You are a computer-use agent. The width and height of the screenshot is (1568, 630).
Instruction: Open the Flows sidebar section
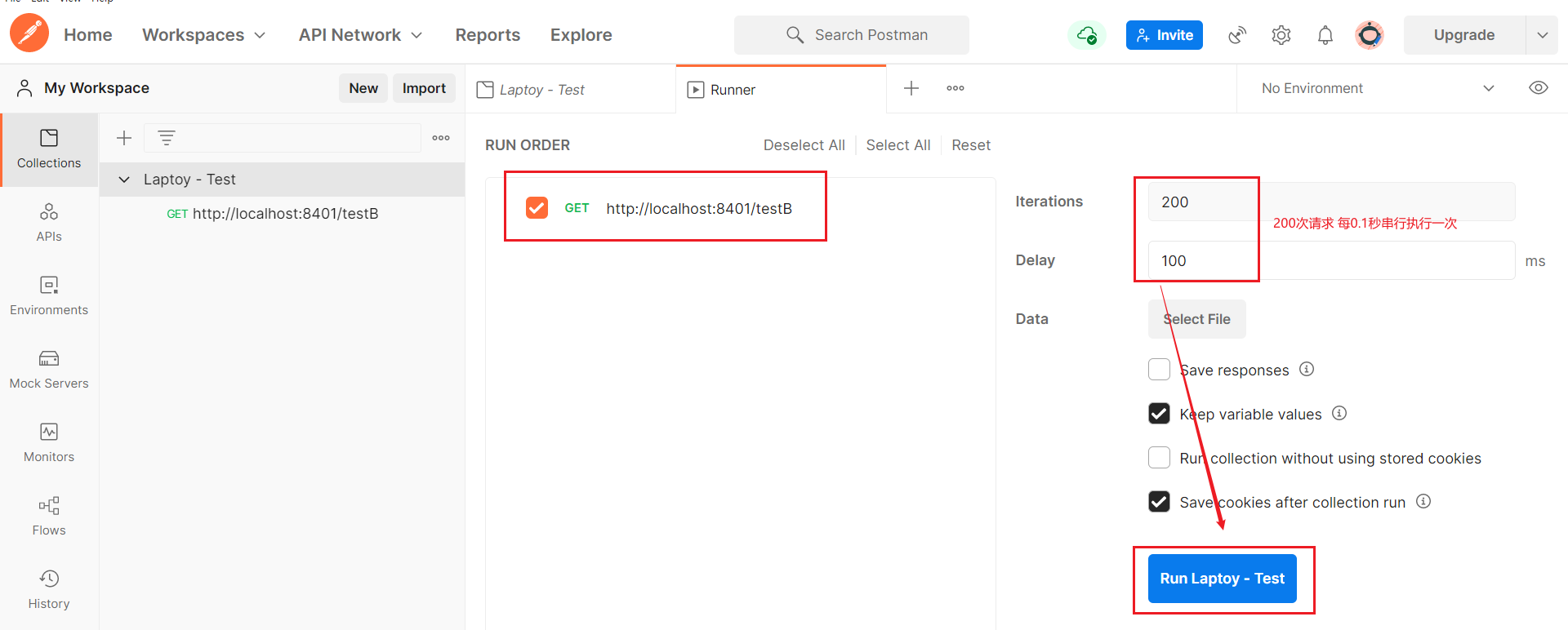click(x=49, y=517)
